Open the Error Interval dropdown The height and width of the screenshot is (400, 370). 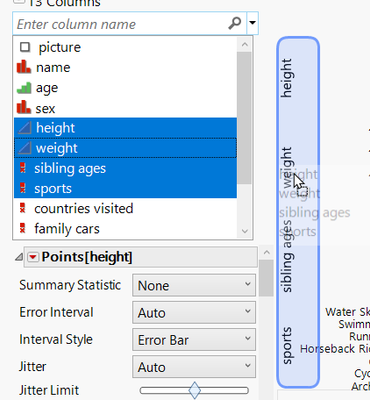coord(194,313)
